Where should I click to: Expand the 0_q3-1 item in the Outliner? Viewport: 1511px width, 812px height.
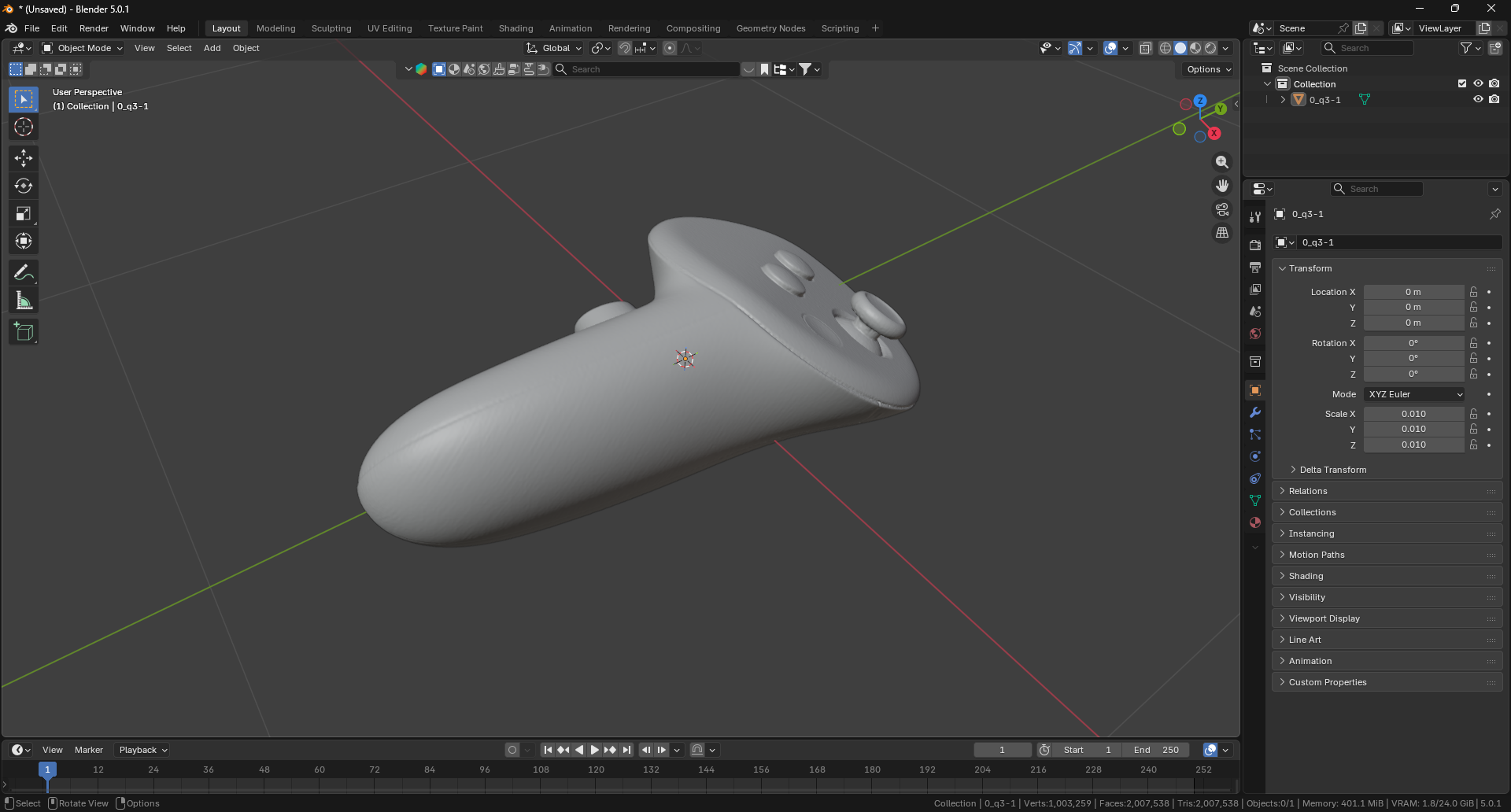click(x=1283, y=99)
